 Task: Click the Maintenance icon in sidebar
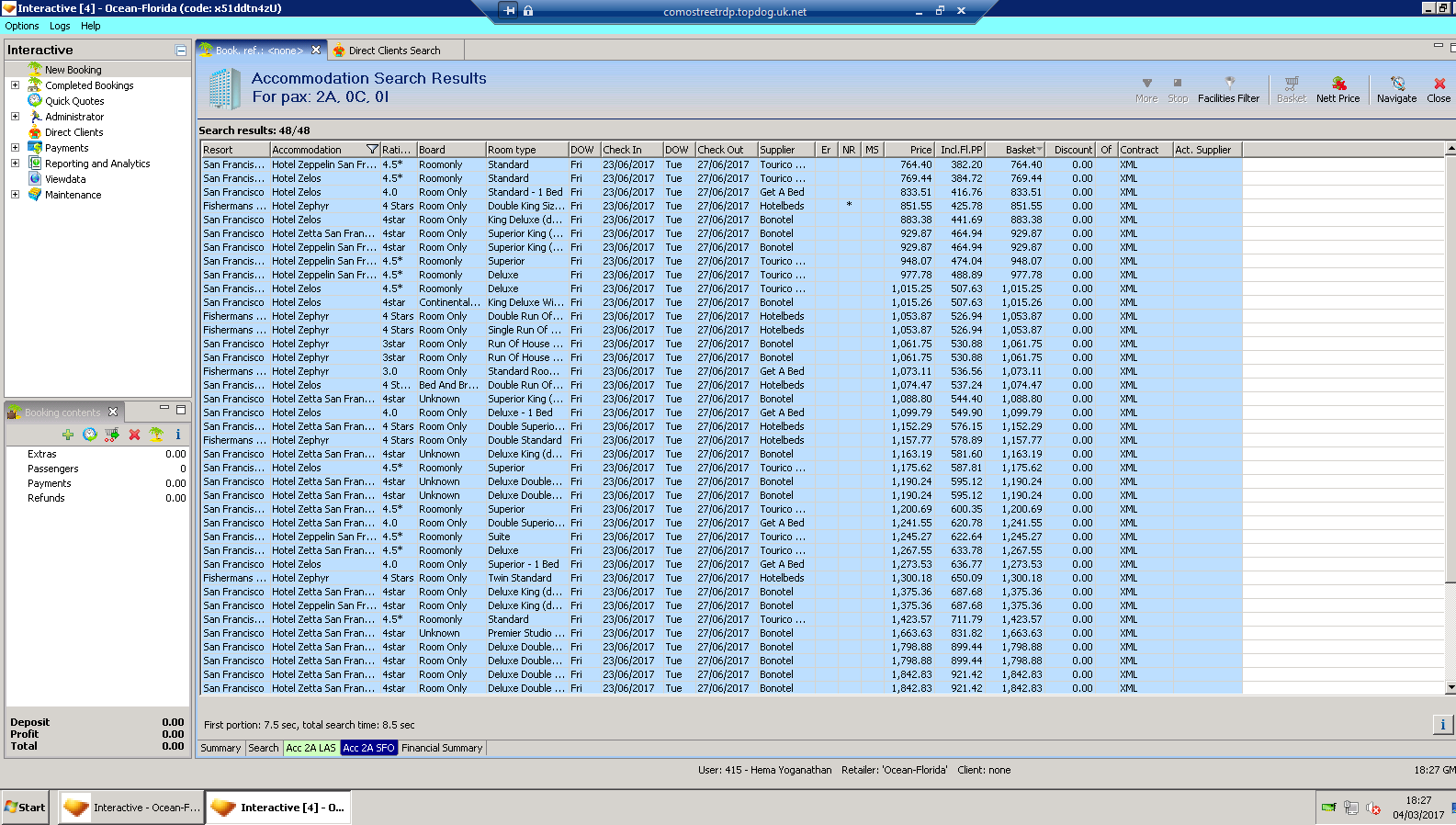click(x=35, y=195)
